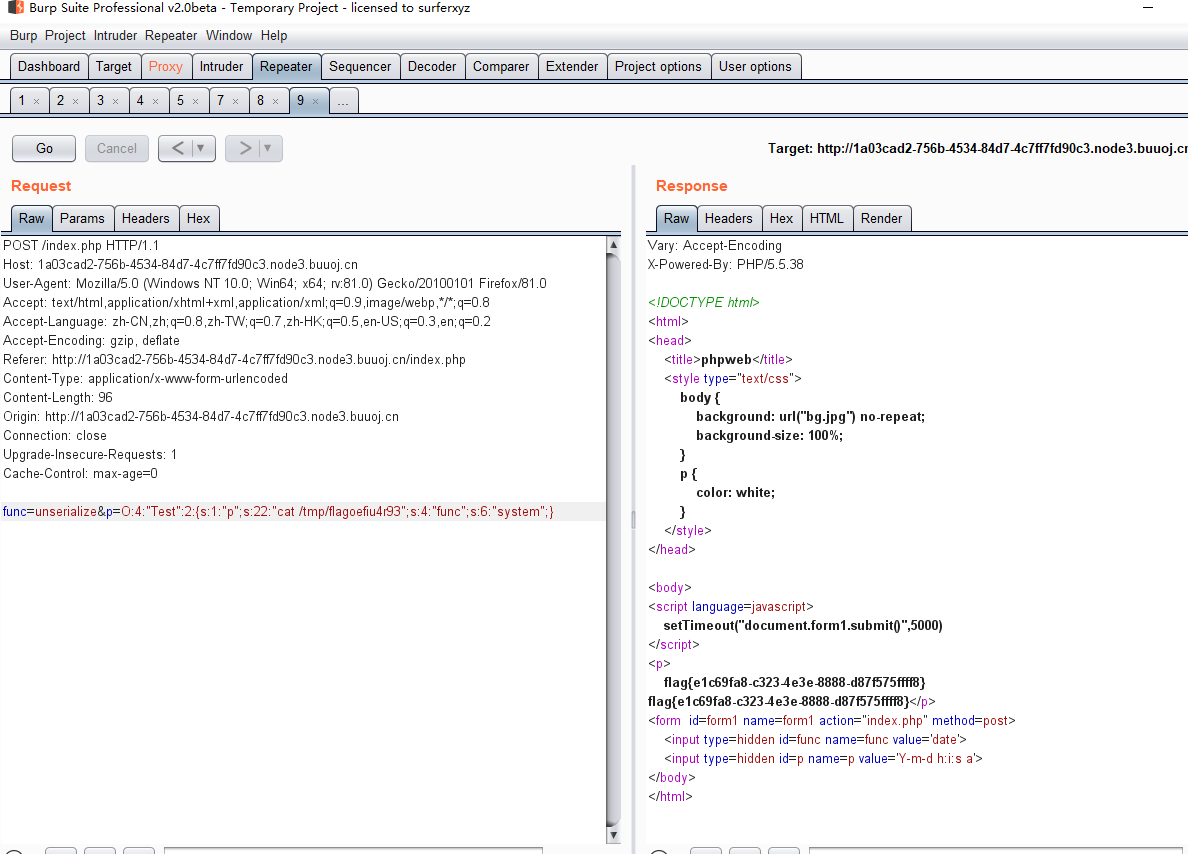Select the Params tab in Request panel

click(82, 218)
